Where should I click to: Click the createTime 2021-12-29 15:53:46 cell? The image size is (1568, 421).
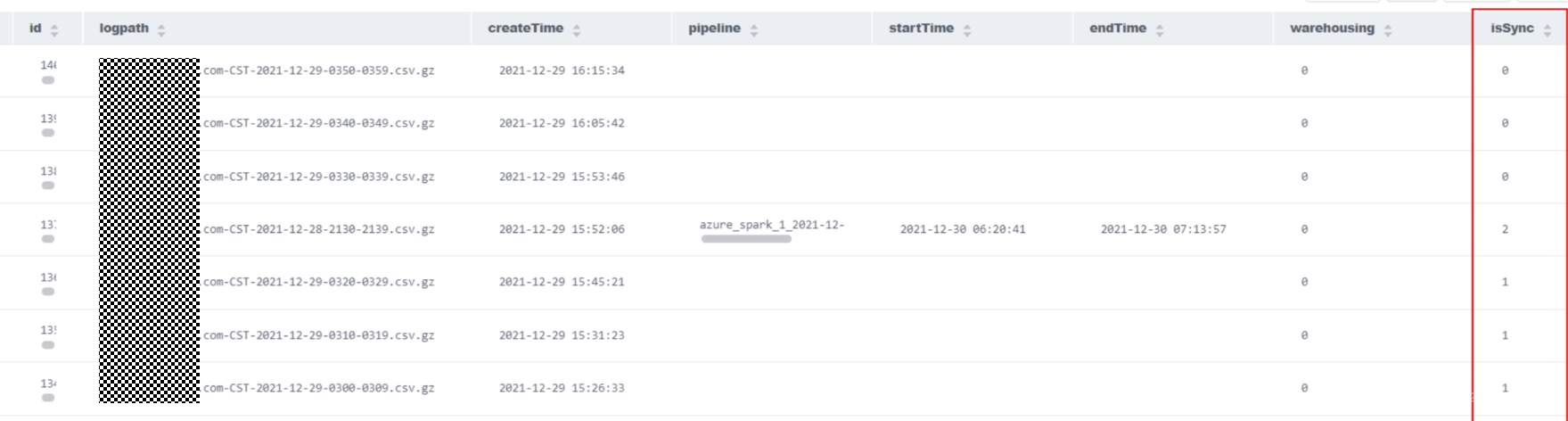coord(562,177)
